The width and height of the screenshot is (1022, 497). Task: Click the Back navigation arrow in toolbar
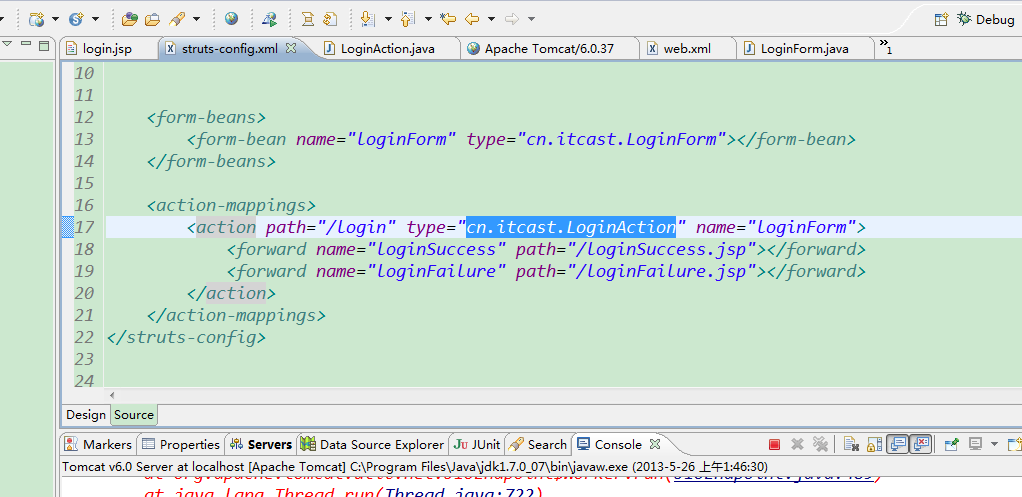click(x=472, y=19)
